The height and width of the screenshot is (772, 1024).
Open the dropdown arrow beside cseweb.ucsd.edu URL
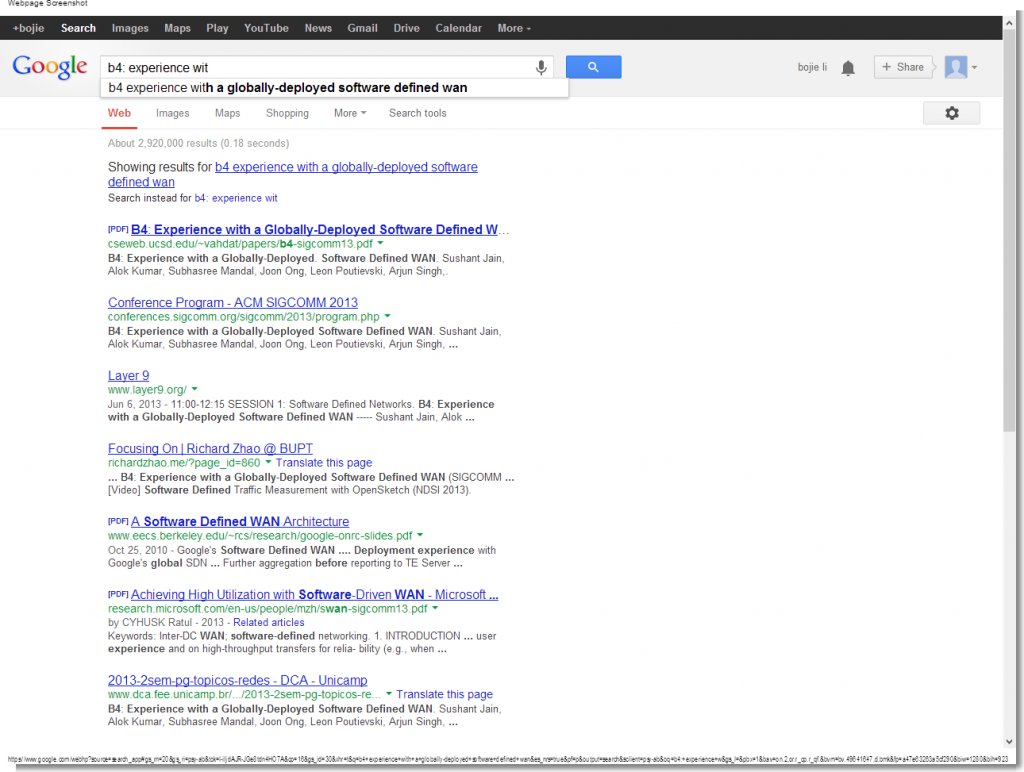point(380,243)
